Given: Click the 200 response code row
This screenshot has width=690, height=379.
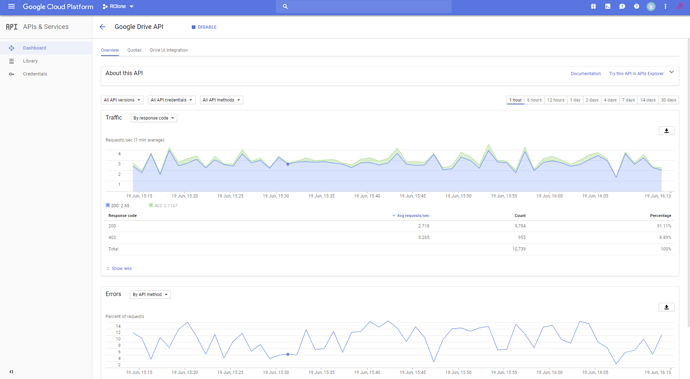Looking at the screenshot, I should 390,226.
